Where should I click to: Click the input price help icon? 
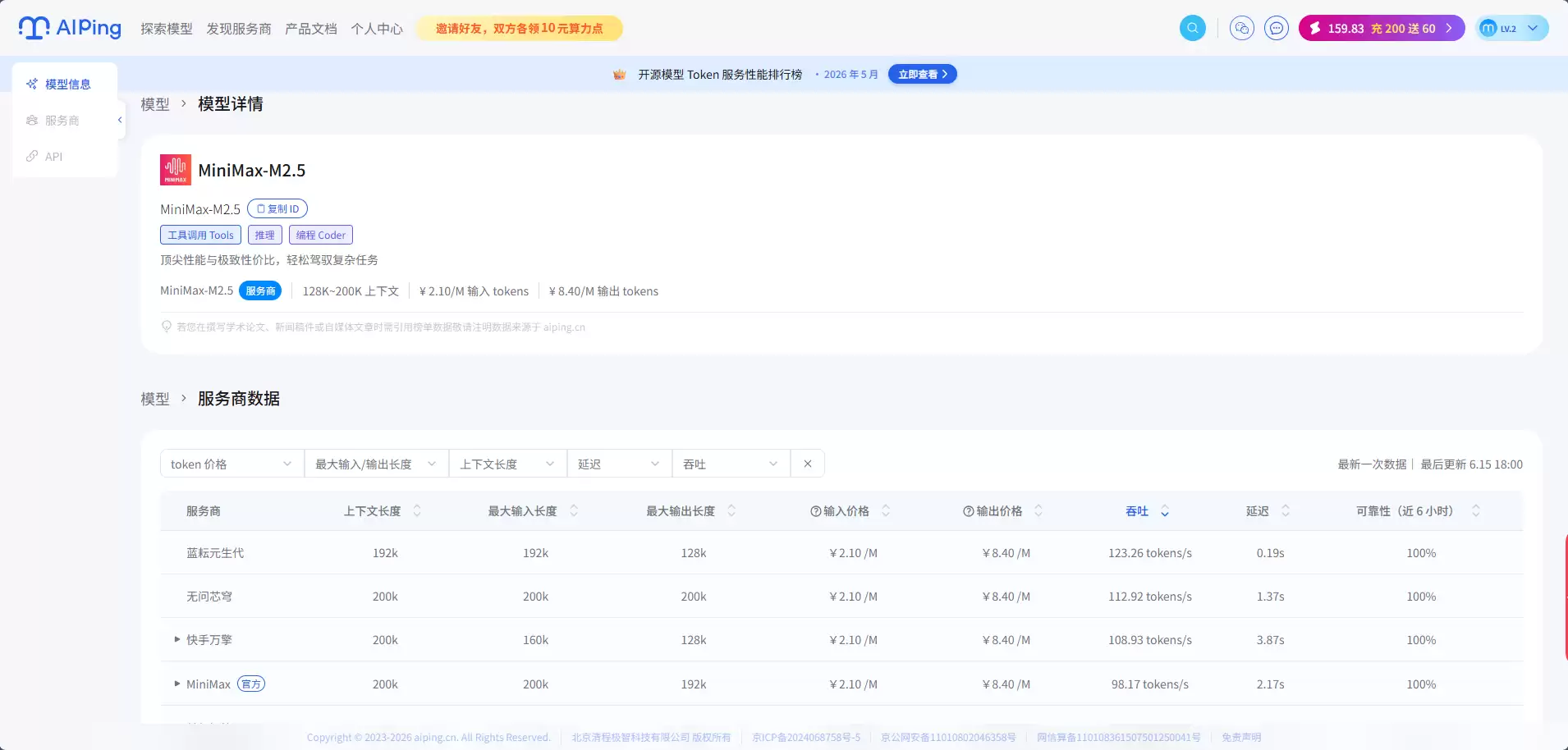pyautogui.click(x=816, y=511)
